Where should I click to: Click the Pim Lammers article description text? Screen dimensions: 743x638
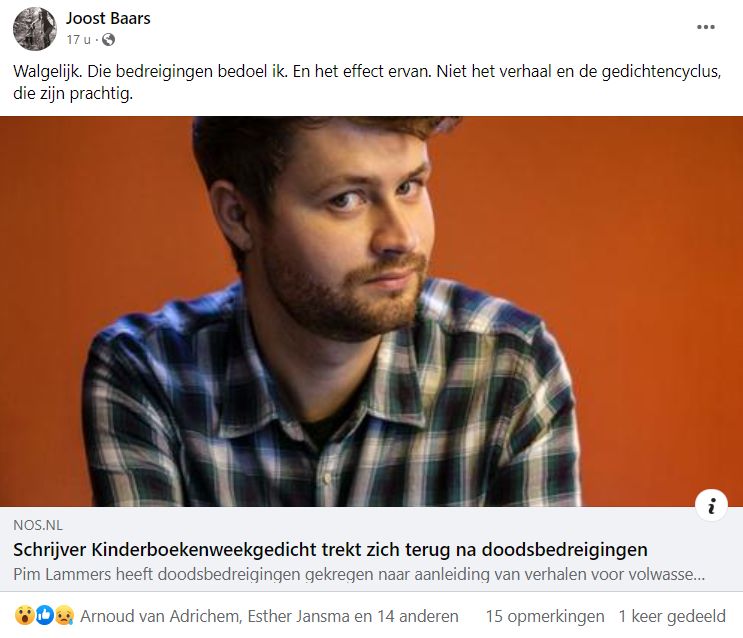point(359,574)
